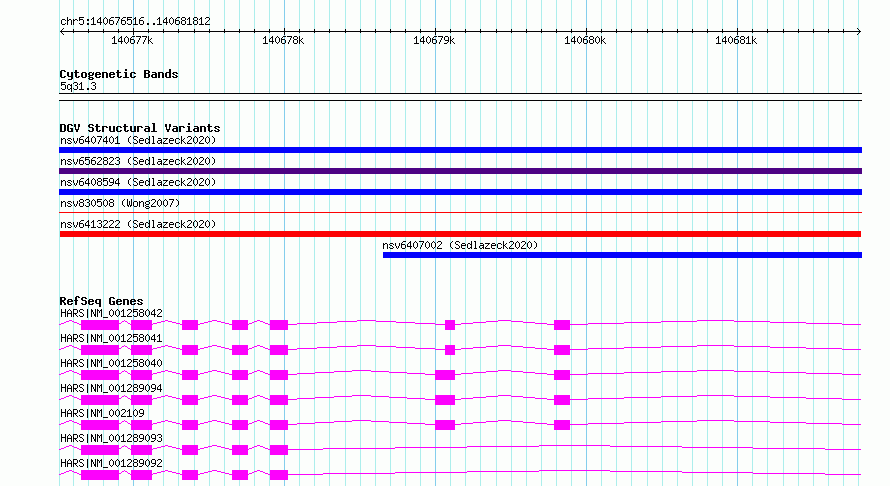Click the HARS|NM_001258042 transcript label
890x486 pixels.
(111, 313)
